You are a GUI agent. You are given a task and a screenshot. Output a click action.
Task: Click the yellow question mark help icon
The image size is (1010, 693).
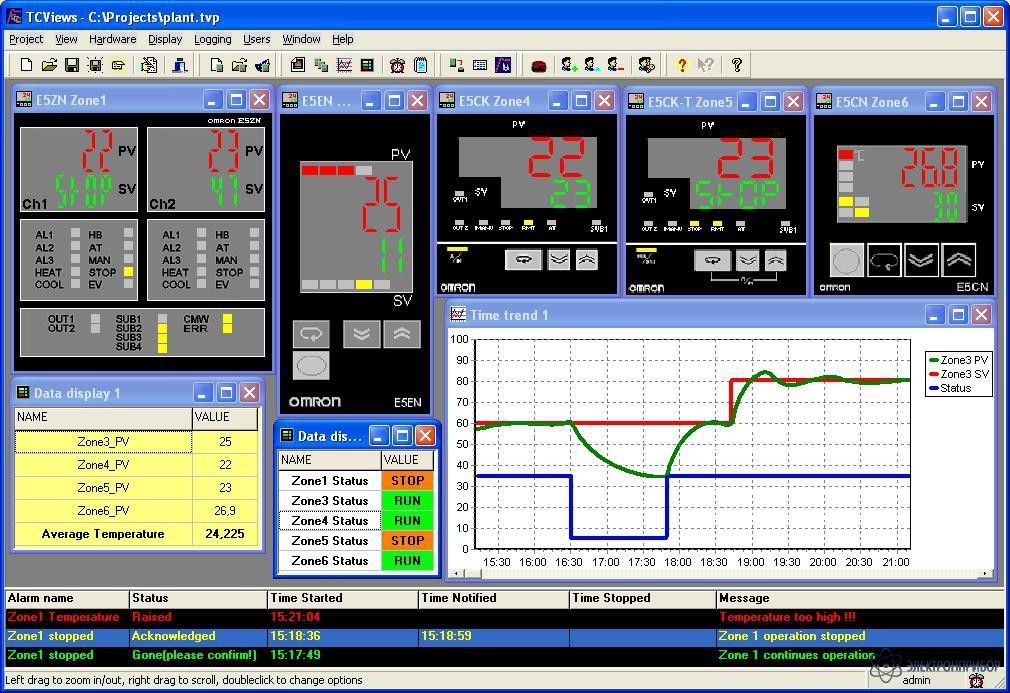click(x=682, y=65)
